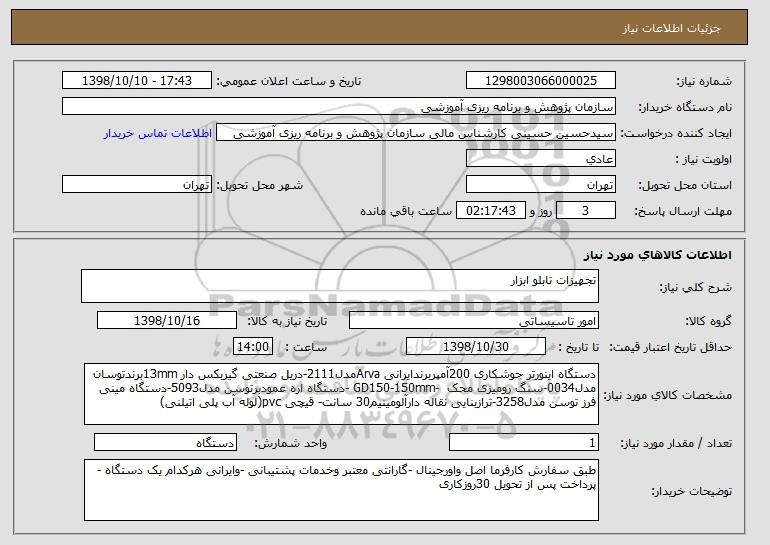Click the شهر محل تحویل label
This screenshot has height=545, width=770.
260,186
